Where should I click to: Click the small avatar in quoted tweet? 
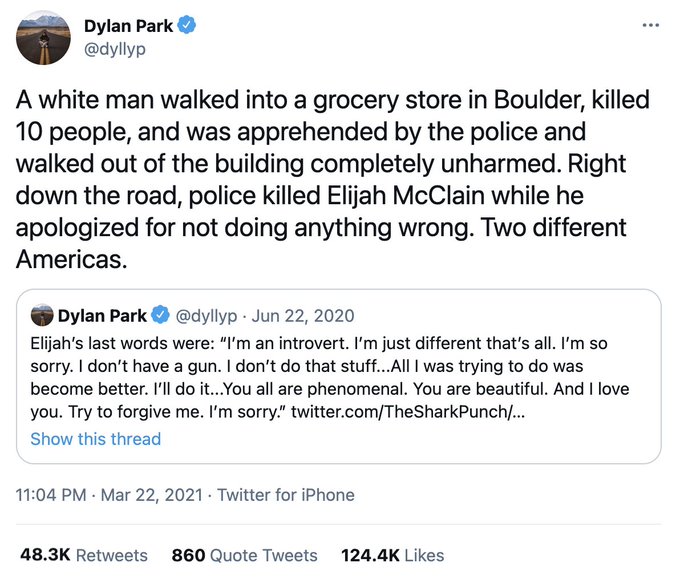point(42,317)
